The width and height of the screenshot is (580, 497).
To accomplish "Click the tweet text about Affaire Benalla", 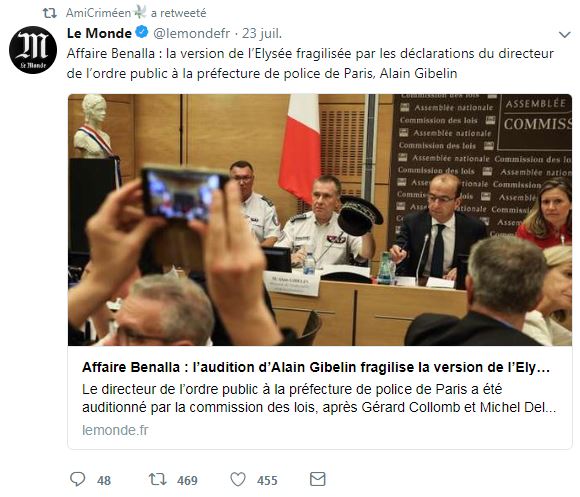I will click(x=310, y=63).
